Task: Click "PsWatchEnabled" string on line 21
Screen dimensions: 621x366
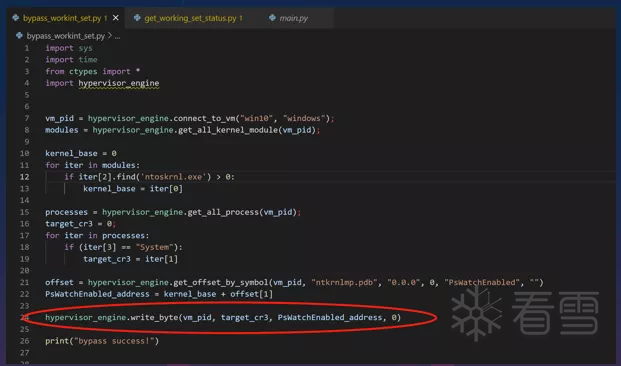Action: tap(482, 283)
